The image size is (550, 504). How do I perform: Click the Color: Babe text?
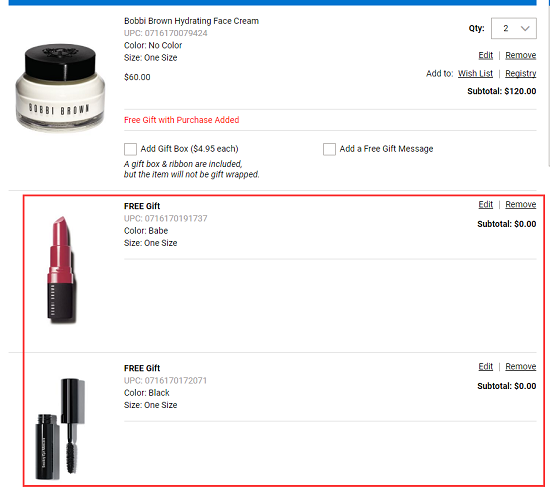click(146, 231)
